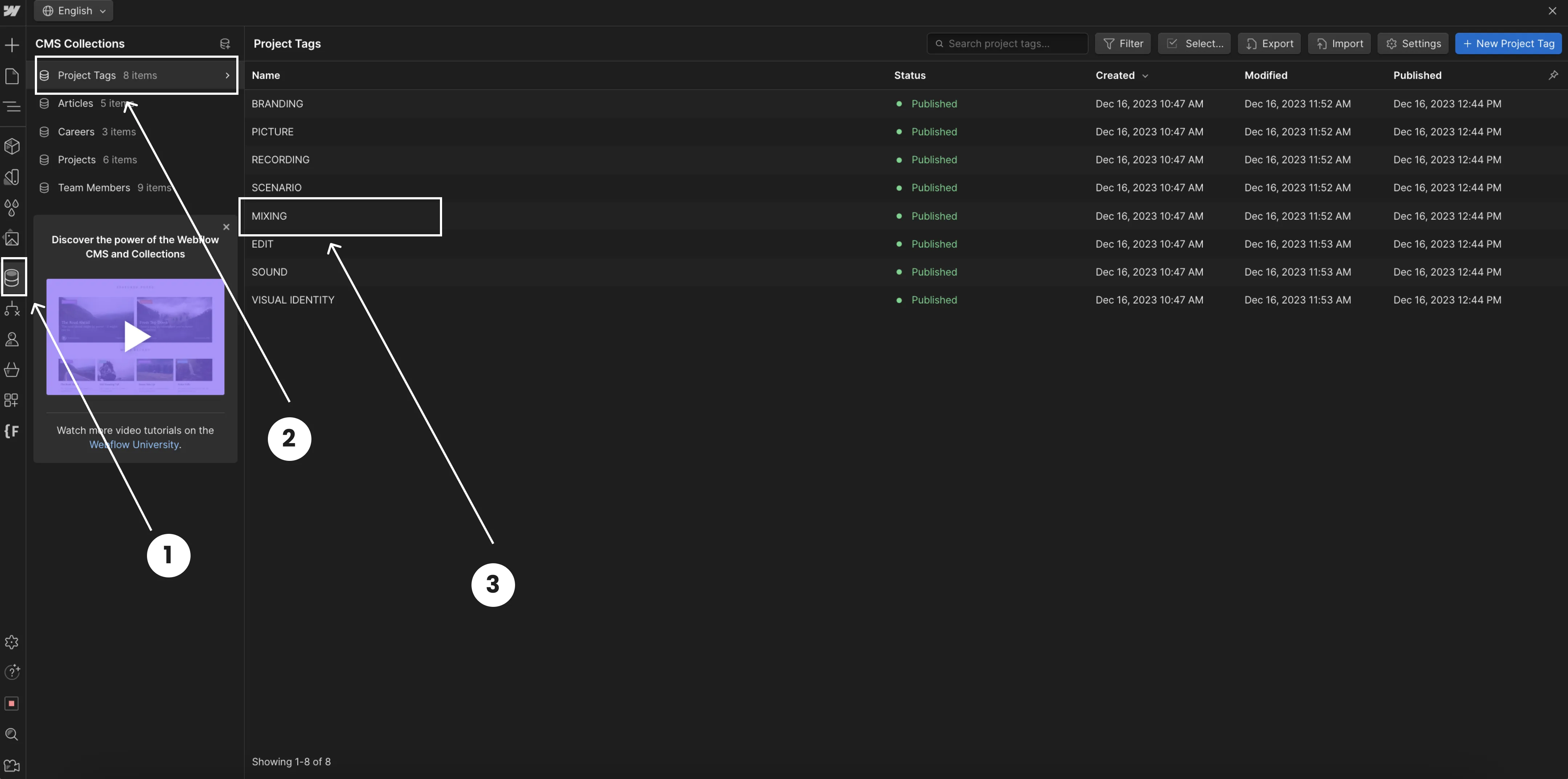
Task: Open the Webflow University link
Action: [x=133, y=445]
